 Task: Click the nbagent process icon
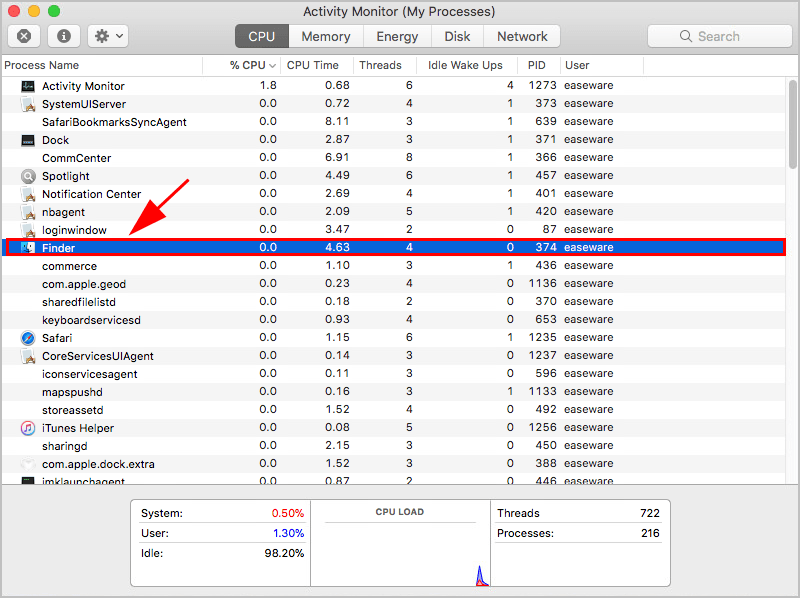click(28, 212)
